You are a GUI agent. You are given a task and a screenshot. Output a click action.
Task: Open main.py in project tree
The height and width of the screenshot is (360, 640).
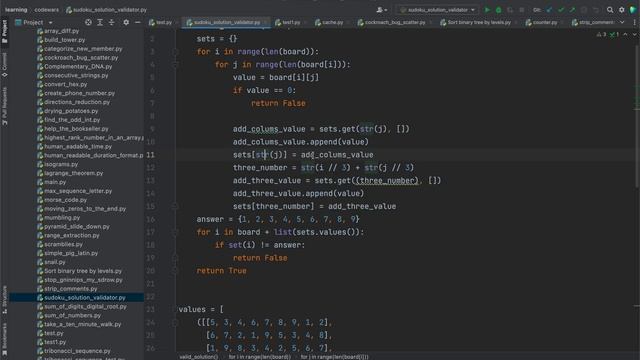coord(55,182)
